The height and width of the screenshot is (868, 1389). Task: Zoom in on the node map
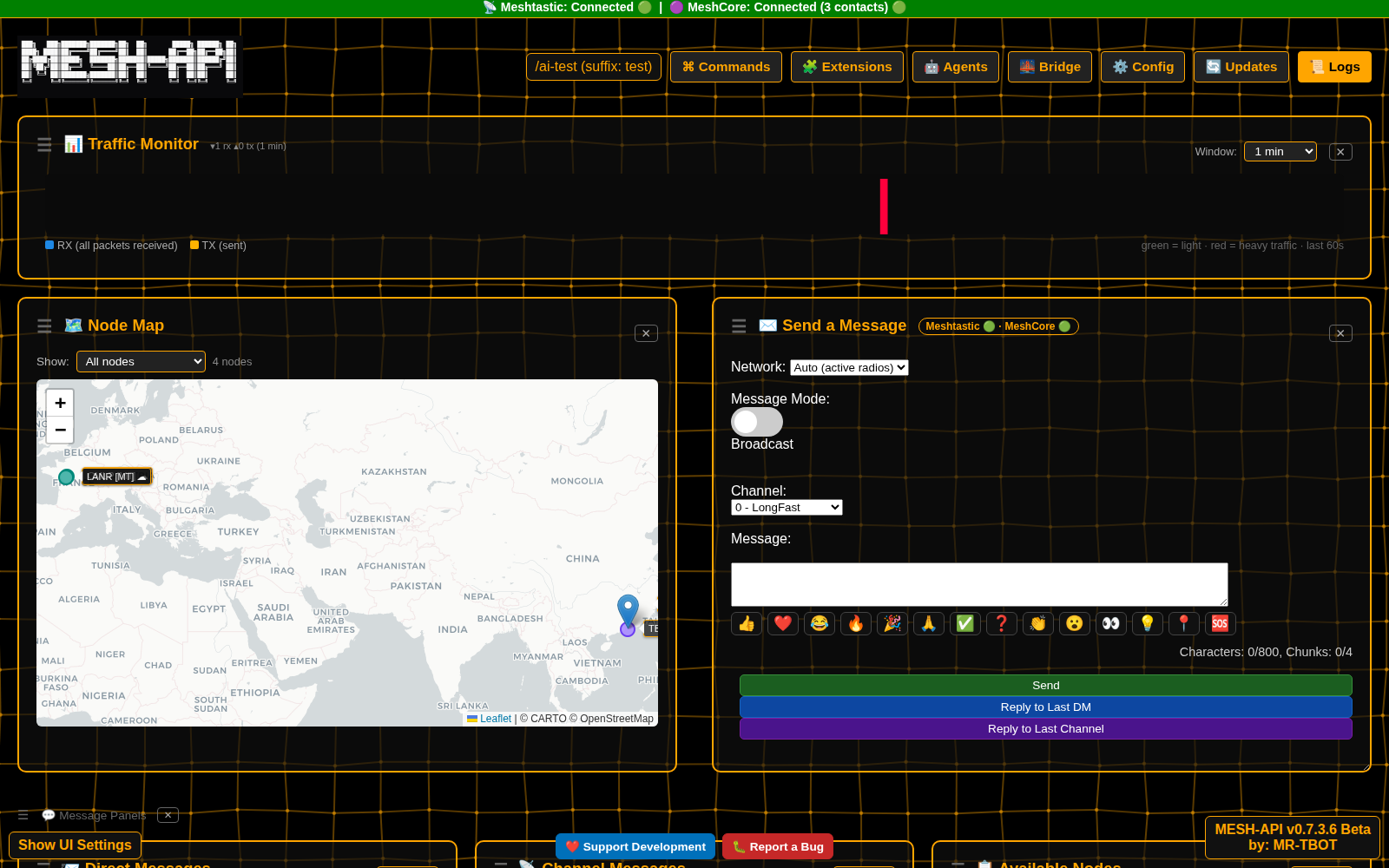pos(60,403)
